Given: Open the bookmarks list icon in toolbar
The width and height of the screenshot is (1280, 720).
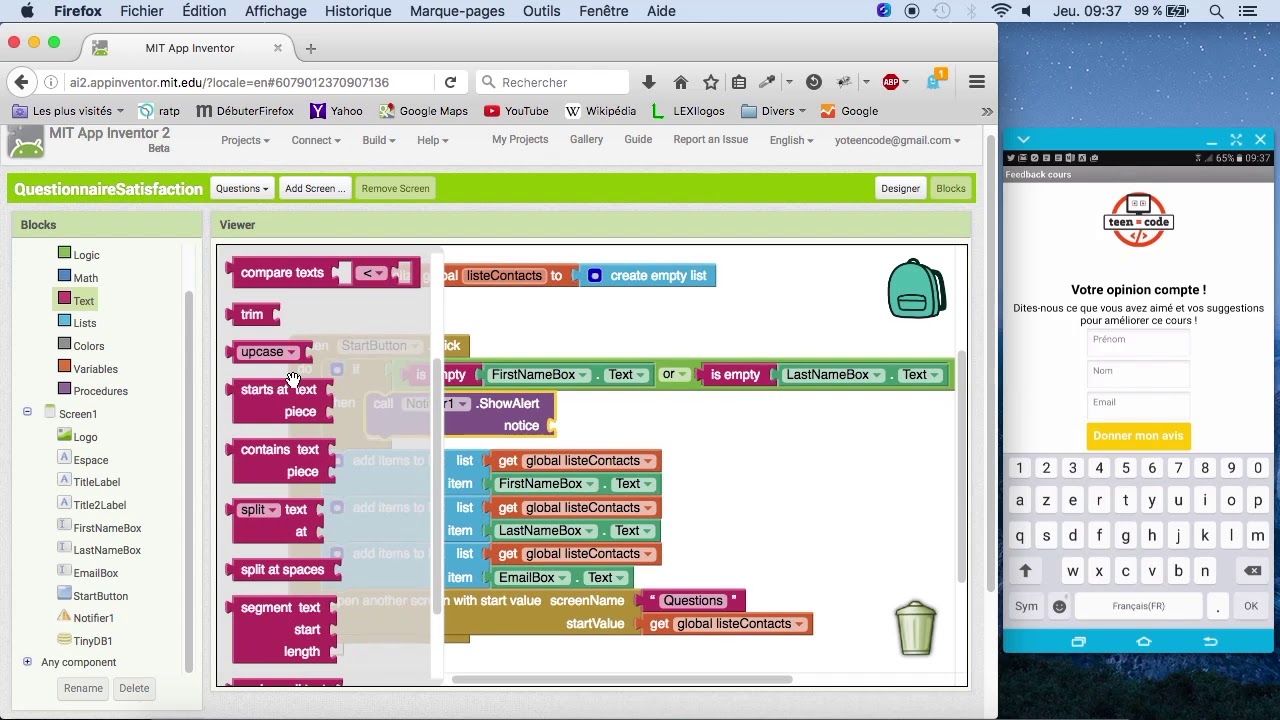Looking at the screenshot, I should (x=739, y=82).
